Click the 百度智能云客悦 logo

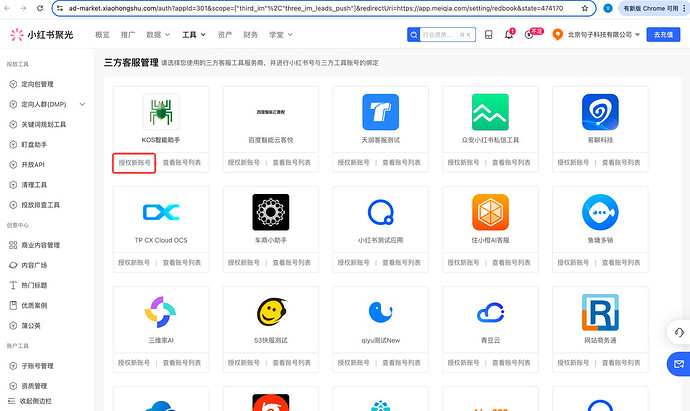(271, 112)
